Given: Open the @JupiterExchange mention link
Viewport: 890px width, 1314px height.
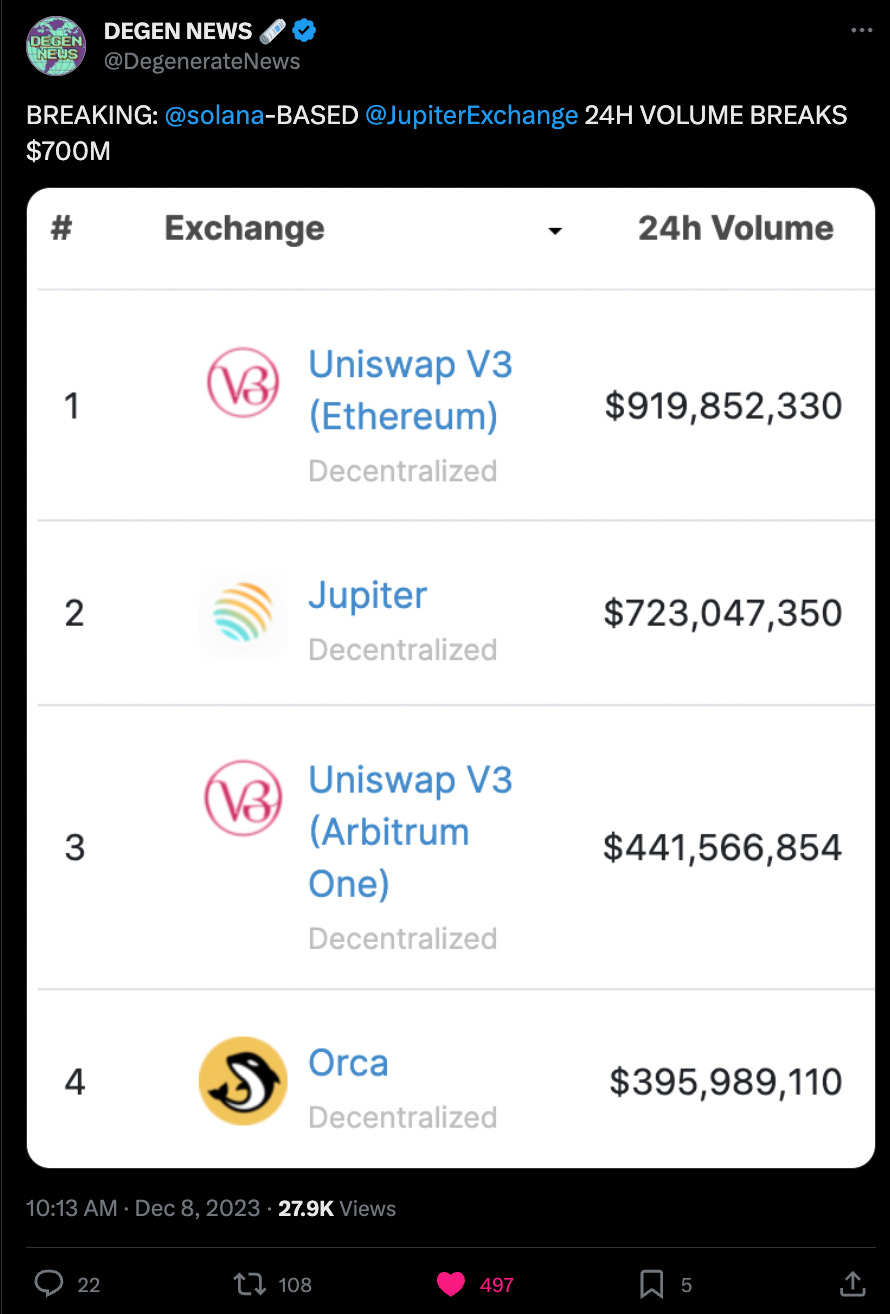Looking at the screenshot, I should point(471,115).
